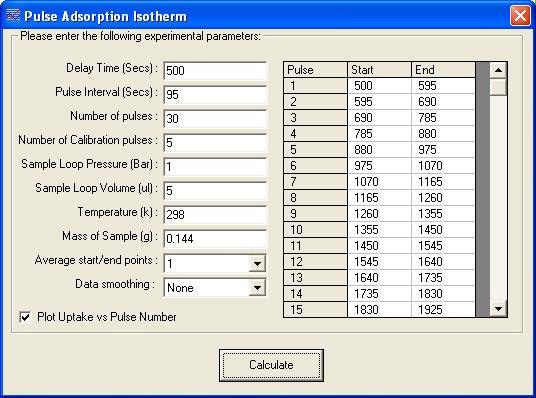
Task: Click the Calculate button
Action: tap(271, 365)
